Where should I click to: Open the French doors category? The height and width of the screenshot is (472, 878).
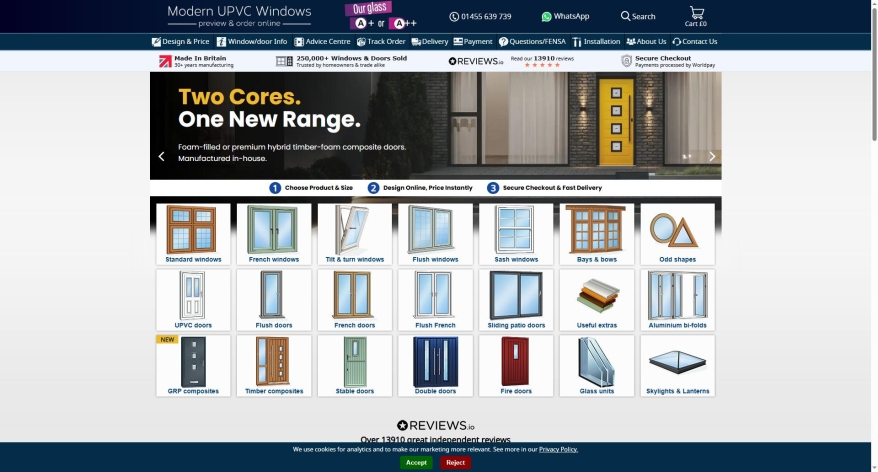coord(354,300)
